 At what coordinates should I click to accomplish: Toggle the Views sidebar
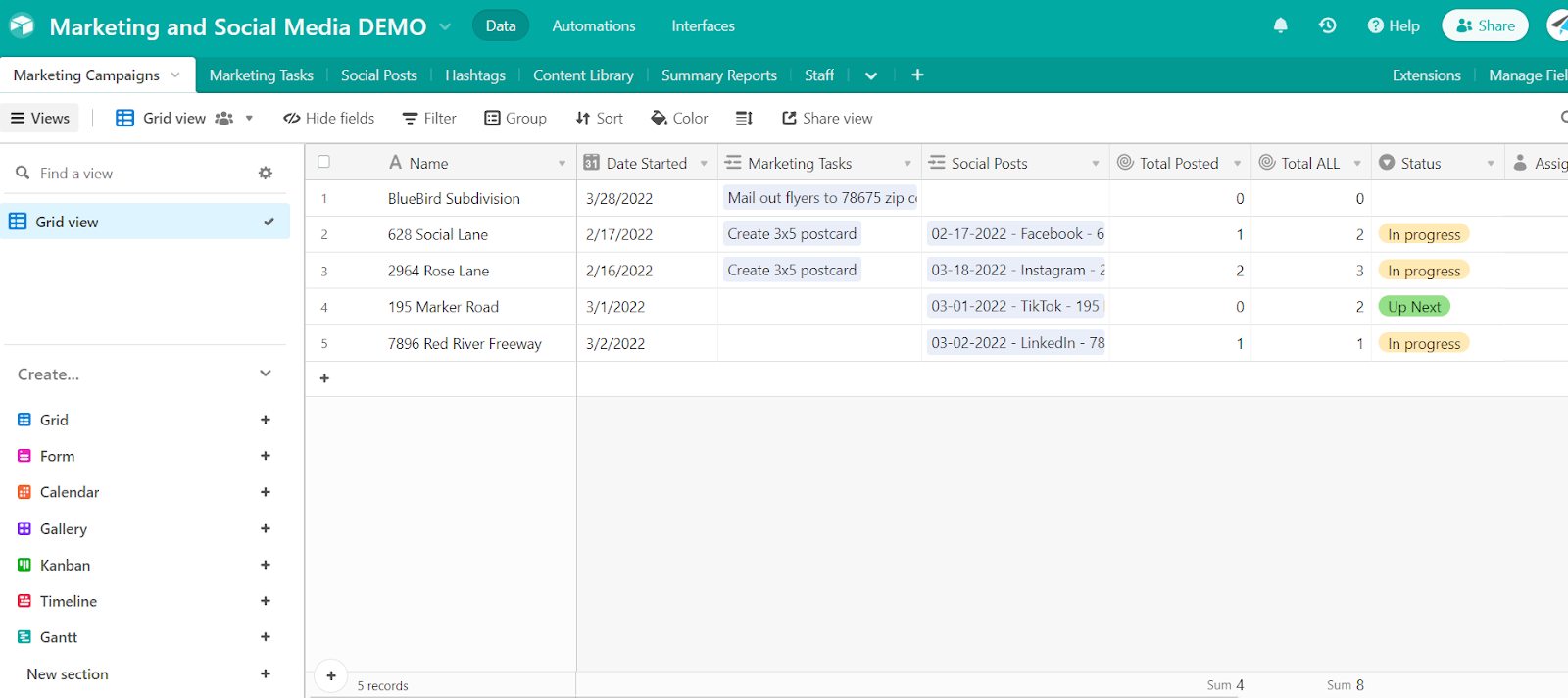coord(40,119)
